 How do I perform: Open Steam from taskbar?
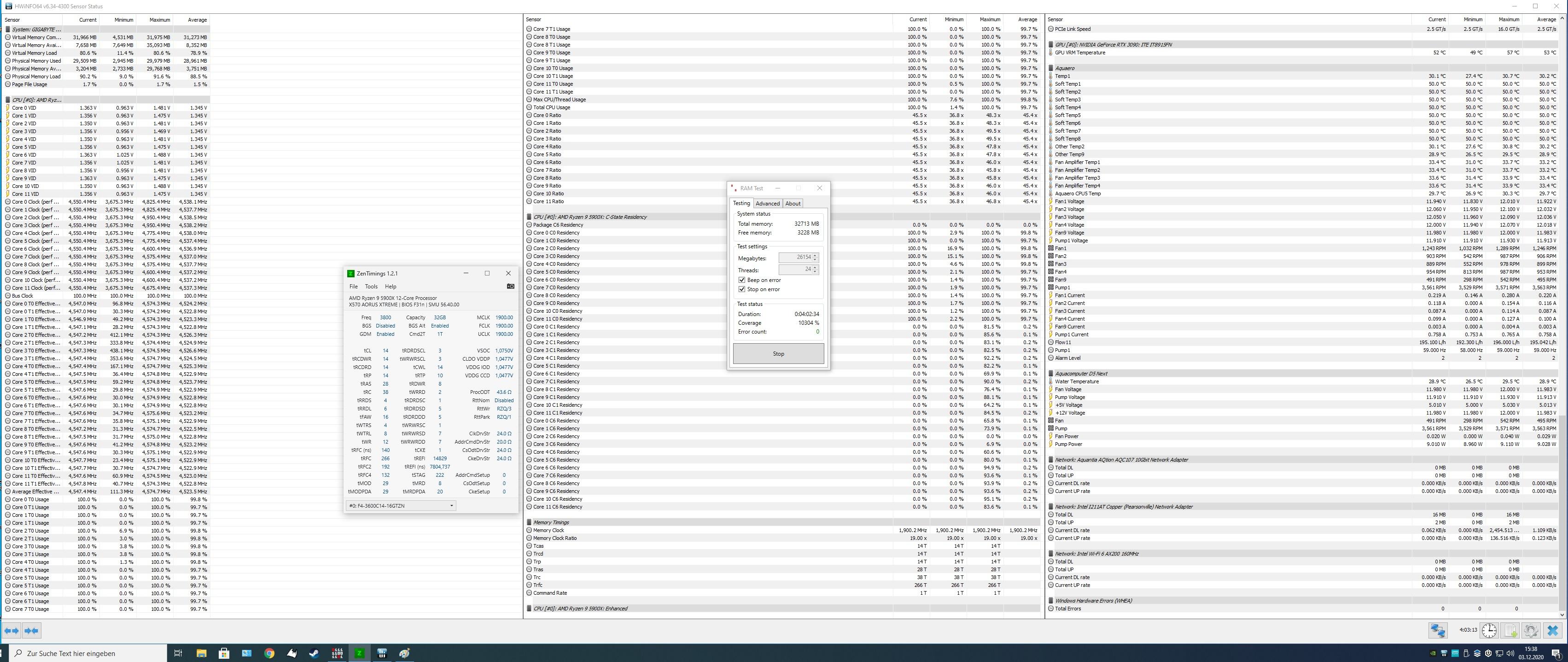pos(314,653)
